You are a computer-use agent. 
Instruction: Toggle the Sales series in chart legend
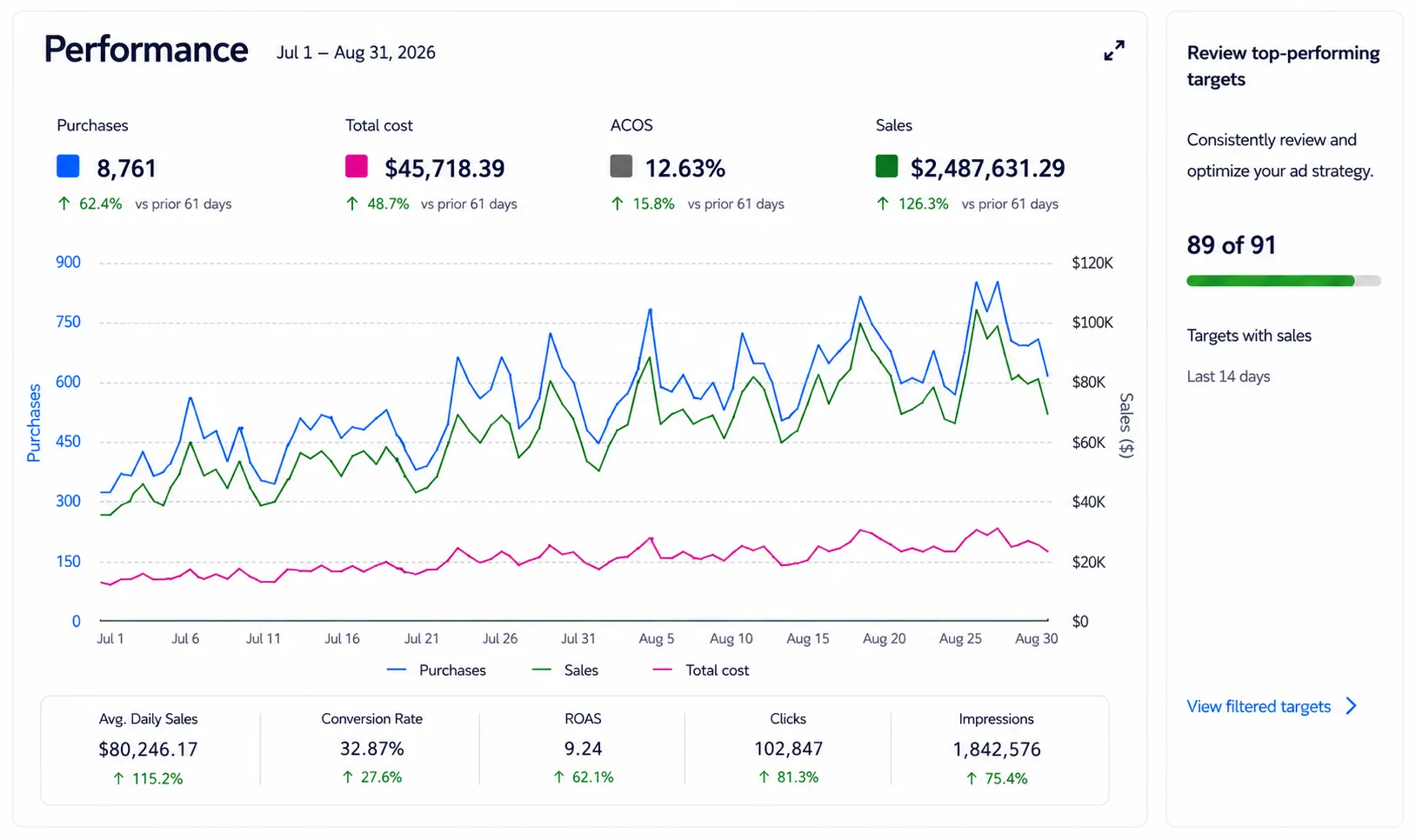click(565, 670)
